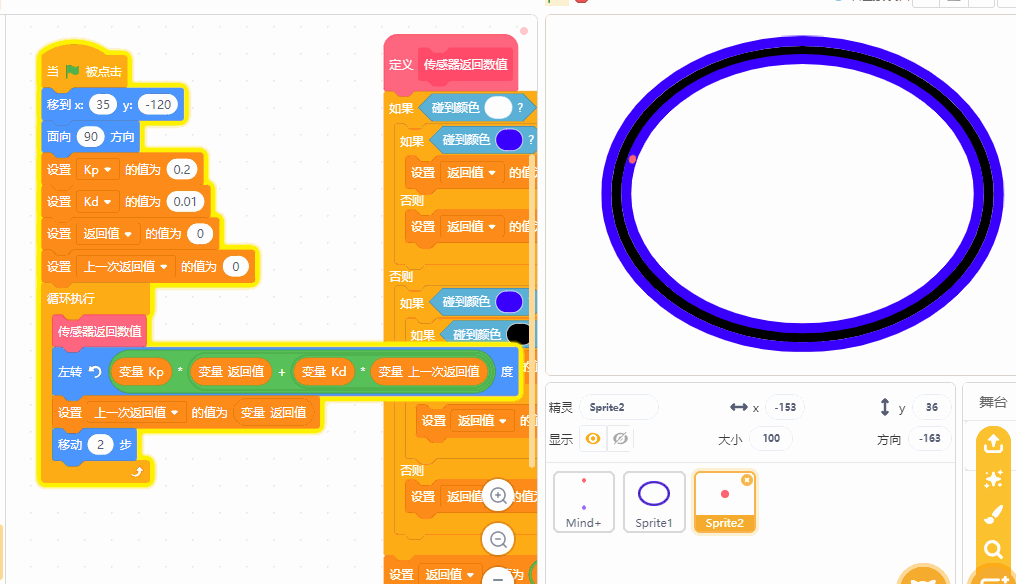Viewport: 1016px width, 584px height.
Task: Edit the x value 35 in the 移到 block
Action: (x=103, y=104)
